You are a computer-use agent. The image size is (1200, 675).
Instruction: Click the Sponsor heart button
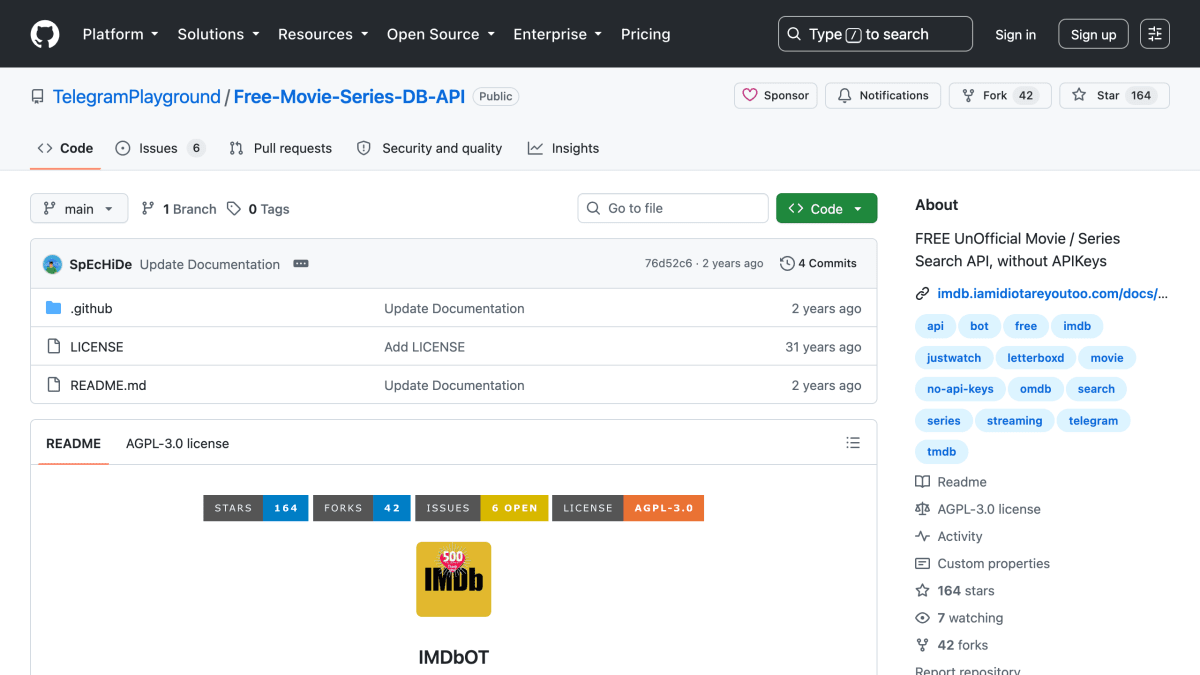(x=776, y=95)
